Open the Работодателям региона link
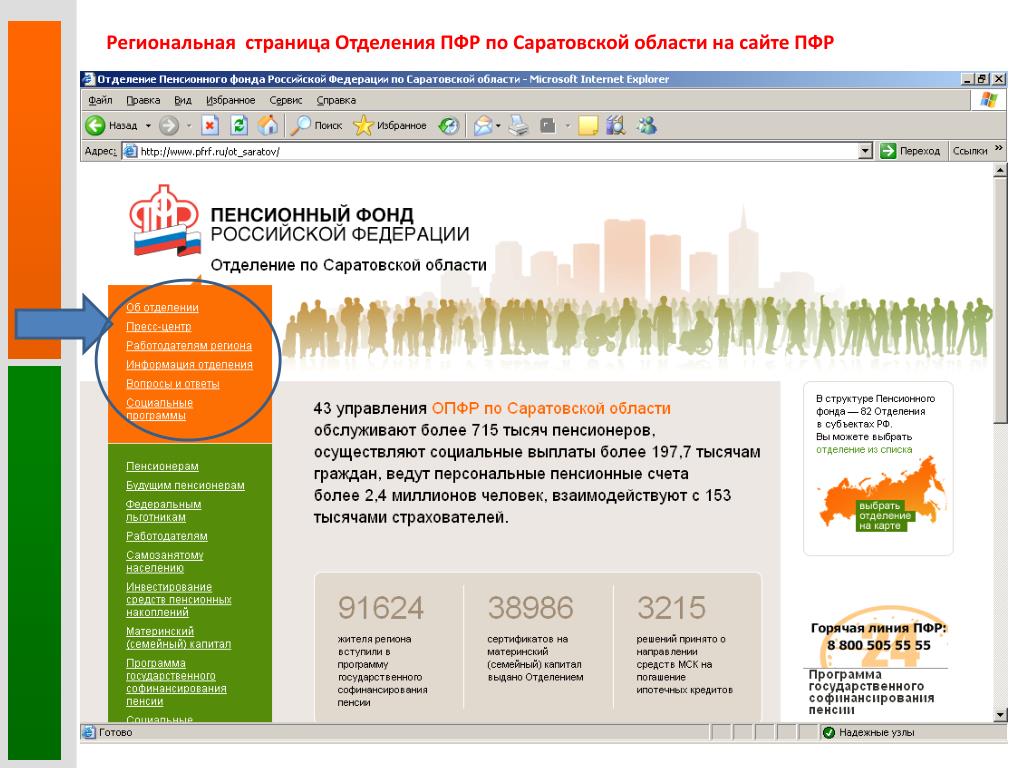Image resolution: width=1024 pixels, height=768 pixels. (x=189, y=345)
